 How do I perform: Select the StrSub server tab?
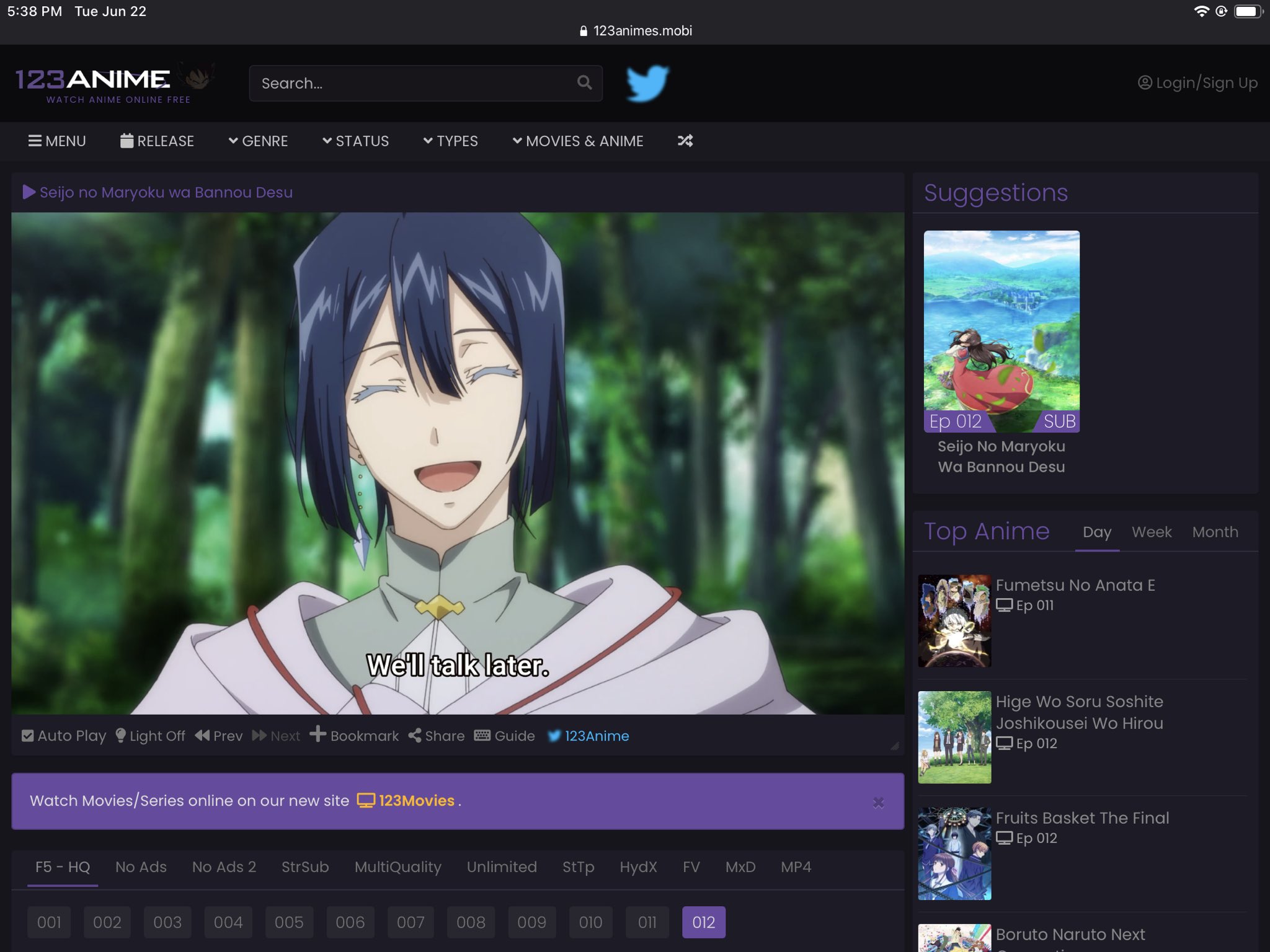coord(305,866)
